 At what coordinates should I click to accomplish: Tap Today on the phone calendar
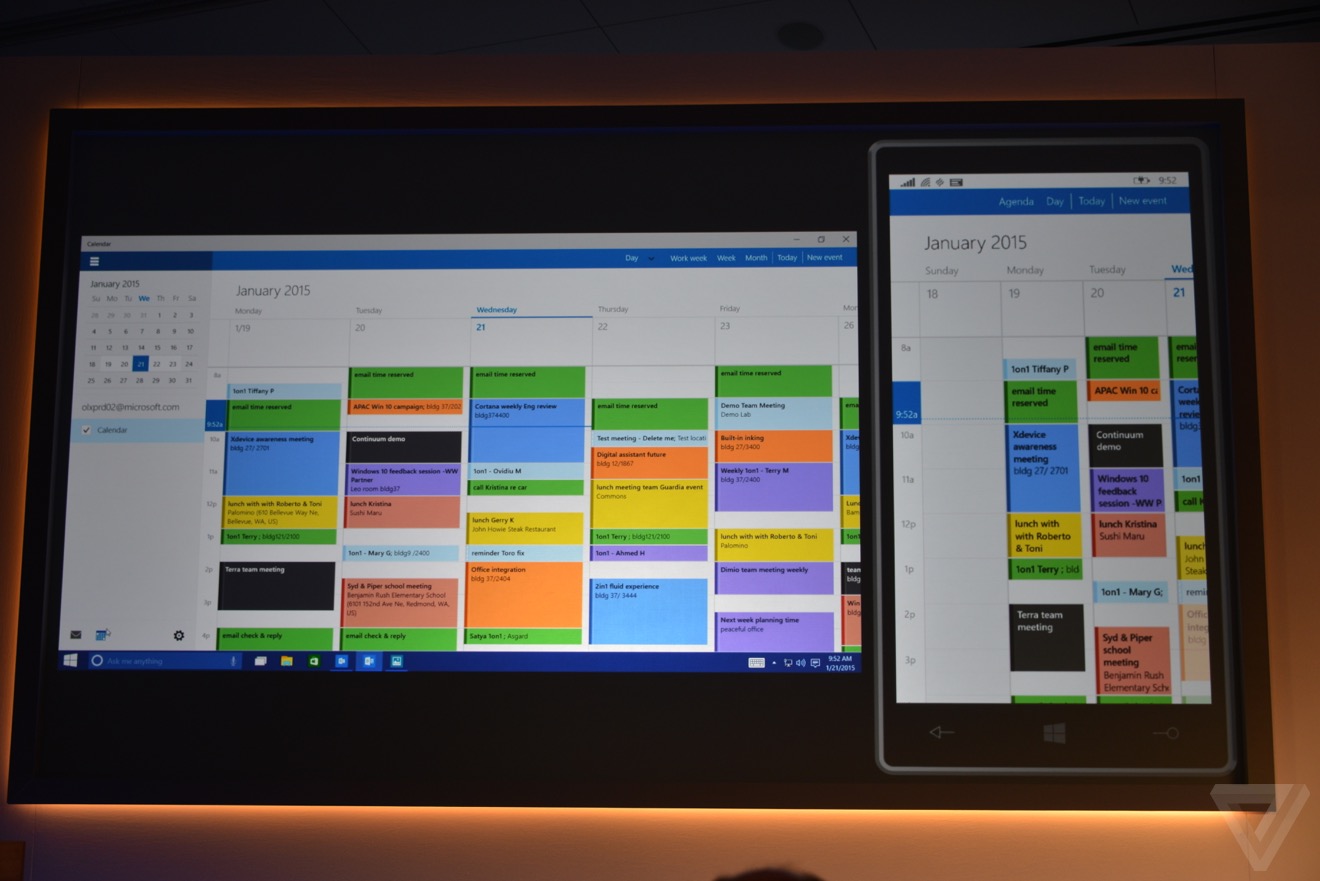1091,201
